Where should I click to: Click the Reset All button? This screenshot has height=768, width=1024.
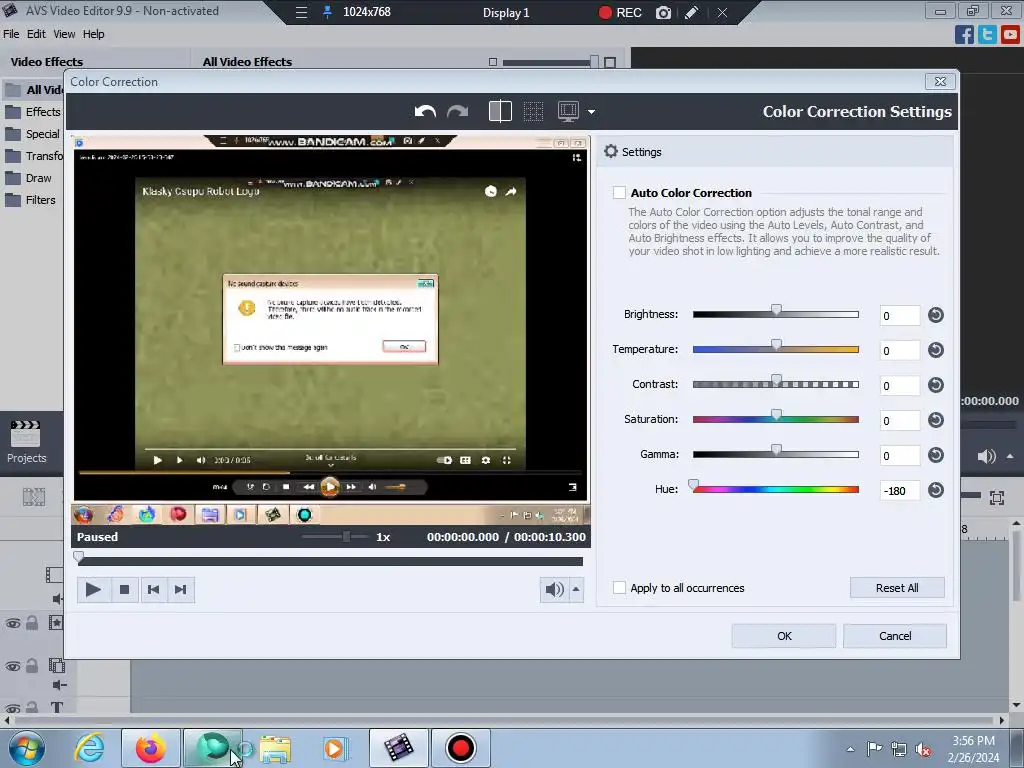[x=897, y=588]
